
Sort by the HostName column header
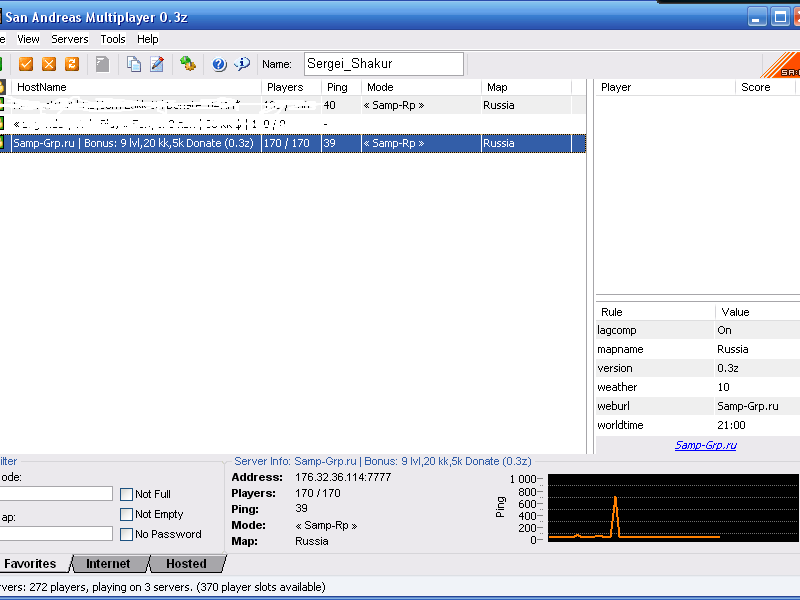tap(136, 87)
